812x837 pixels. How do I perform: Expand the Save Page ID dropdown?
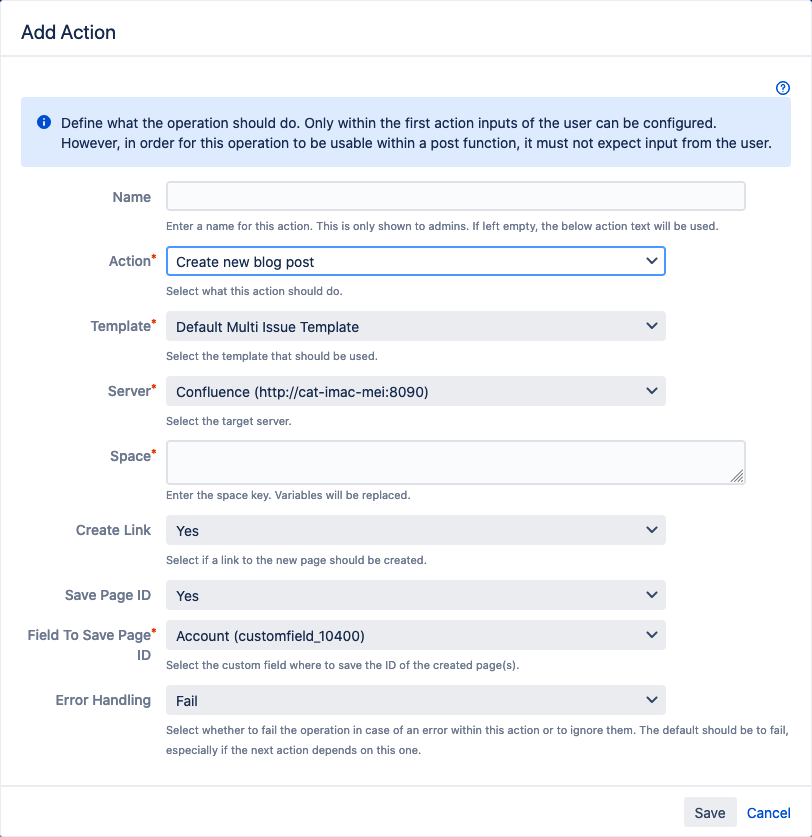[415, 595]
